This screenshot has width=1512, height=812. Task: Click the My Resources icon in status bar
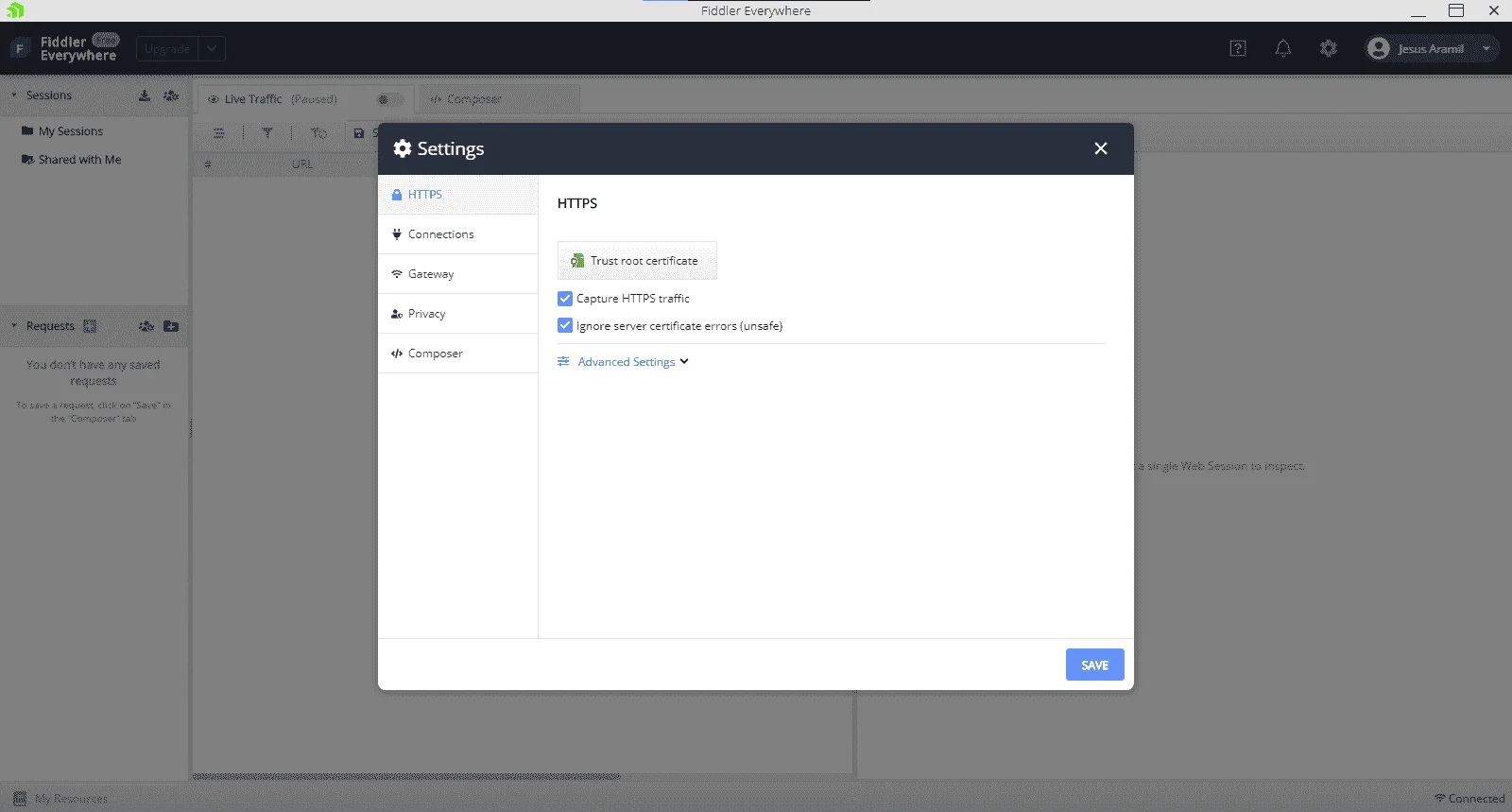(x=20, y=799)
